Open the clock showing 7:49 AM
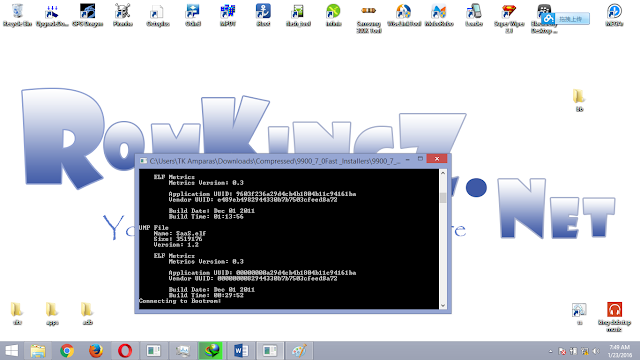The width and height of the screenshot is (640, 360). 620,351
